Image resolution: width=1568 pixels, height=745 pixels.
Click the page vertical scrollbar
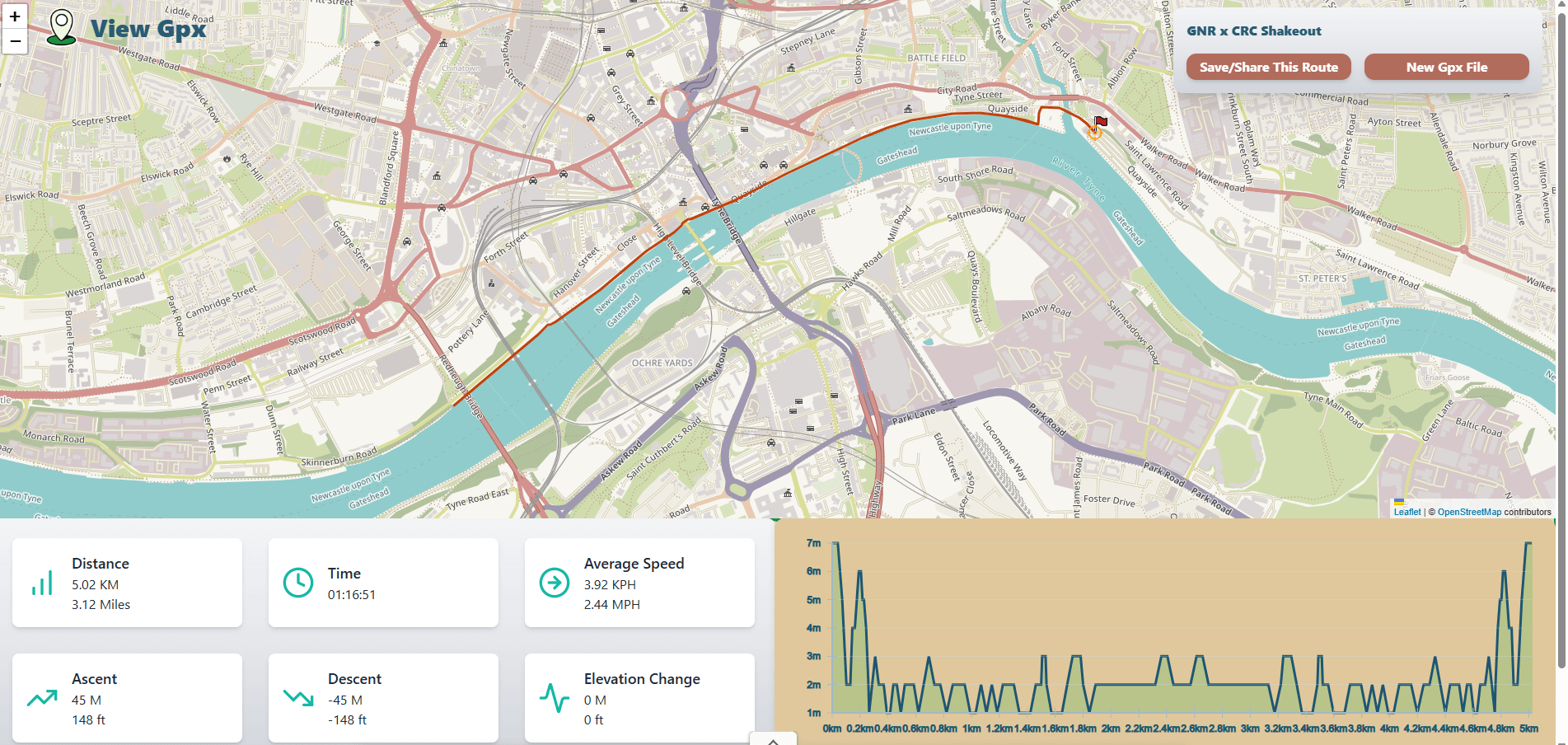pyautogui.click(x=1561, y=330)
